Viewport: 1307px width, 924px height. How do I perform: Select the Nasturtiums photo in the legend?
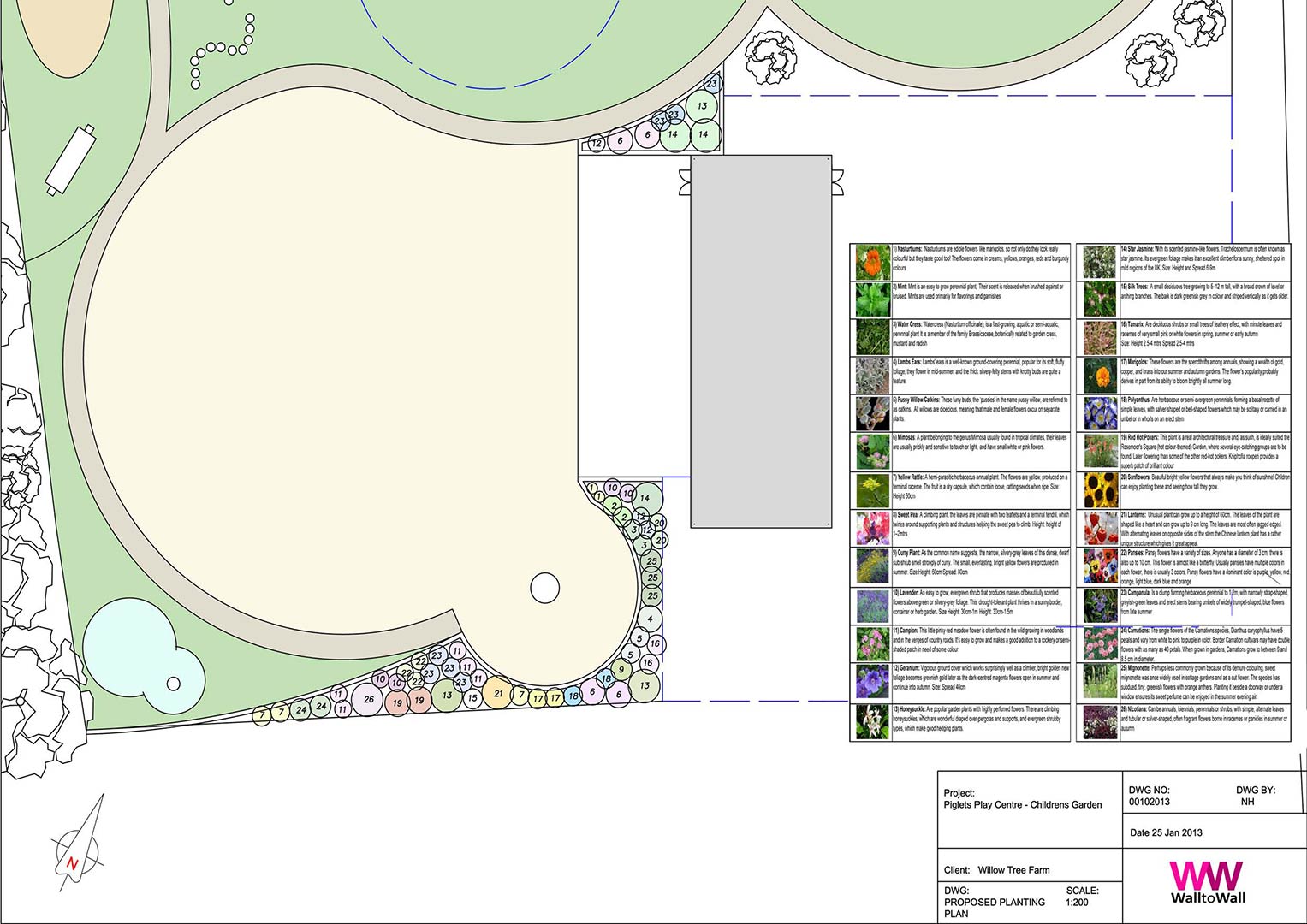872,263
